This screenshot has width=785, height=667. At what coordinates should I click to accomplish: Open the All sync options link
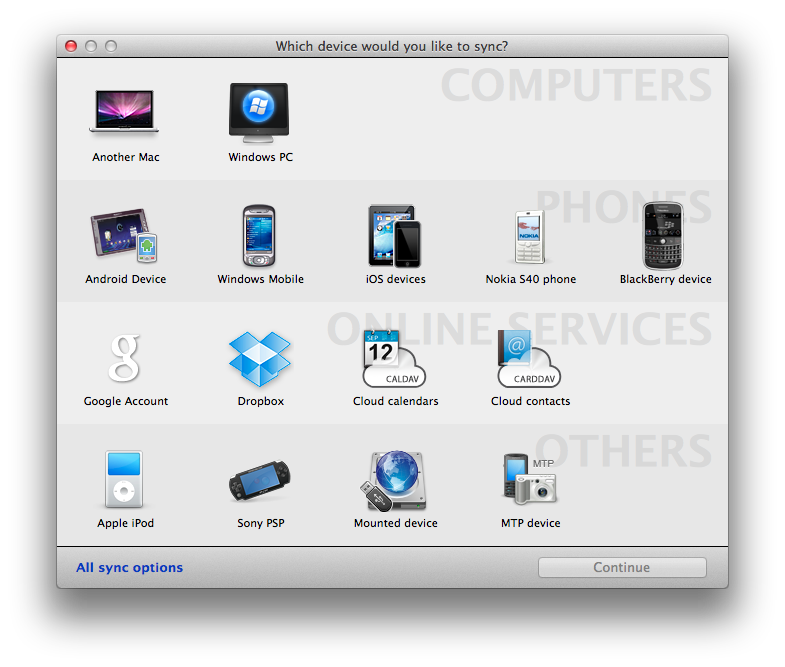[130, 568]
